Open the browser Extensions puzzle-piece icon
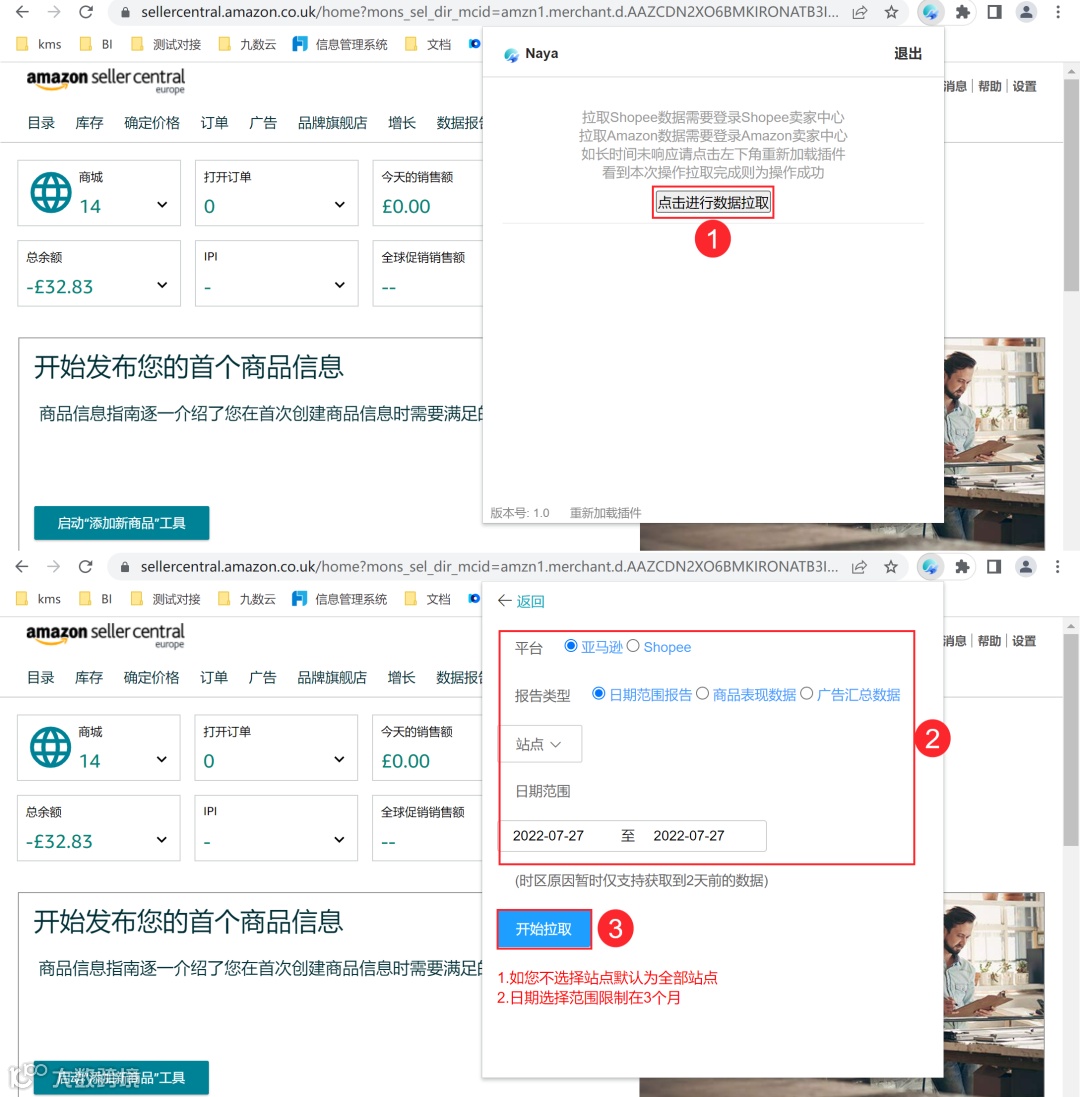 click(x=962, y=12)
